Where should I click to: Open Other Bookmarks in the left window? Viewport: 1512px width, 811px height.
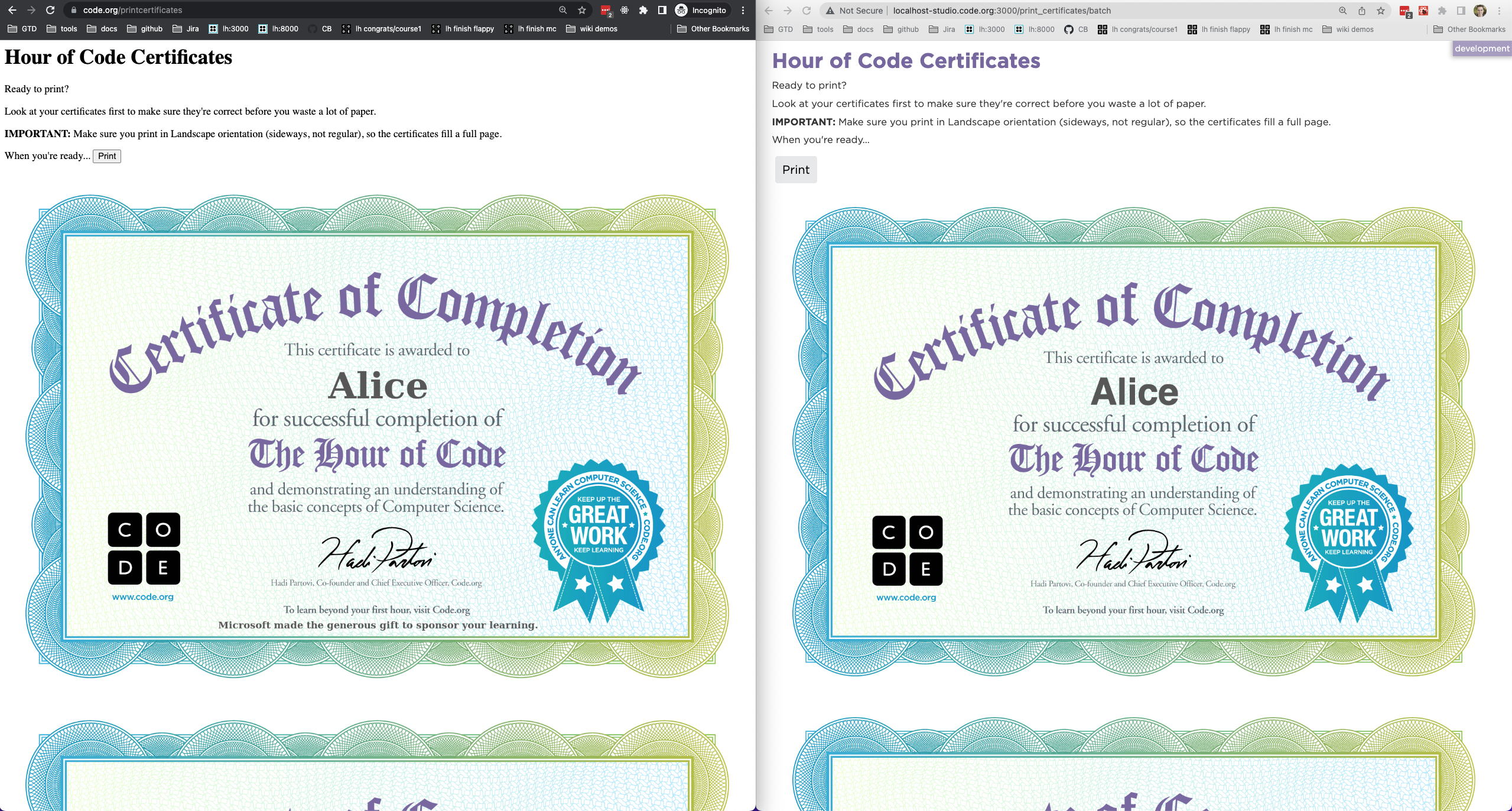tap(713, 28)
